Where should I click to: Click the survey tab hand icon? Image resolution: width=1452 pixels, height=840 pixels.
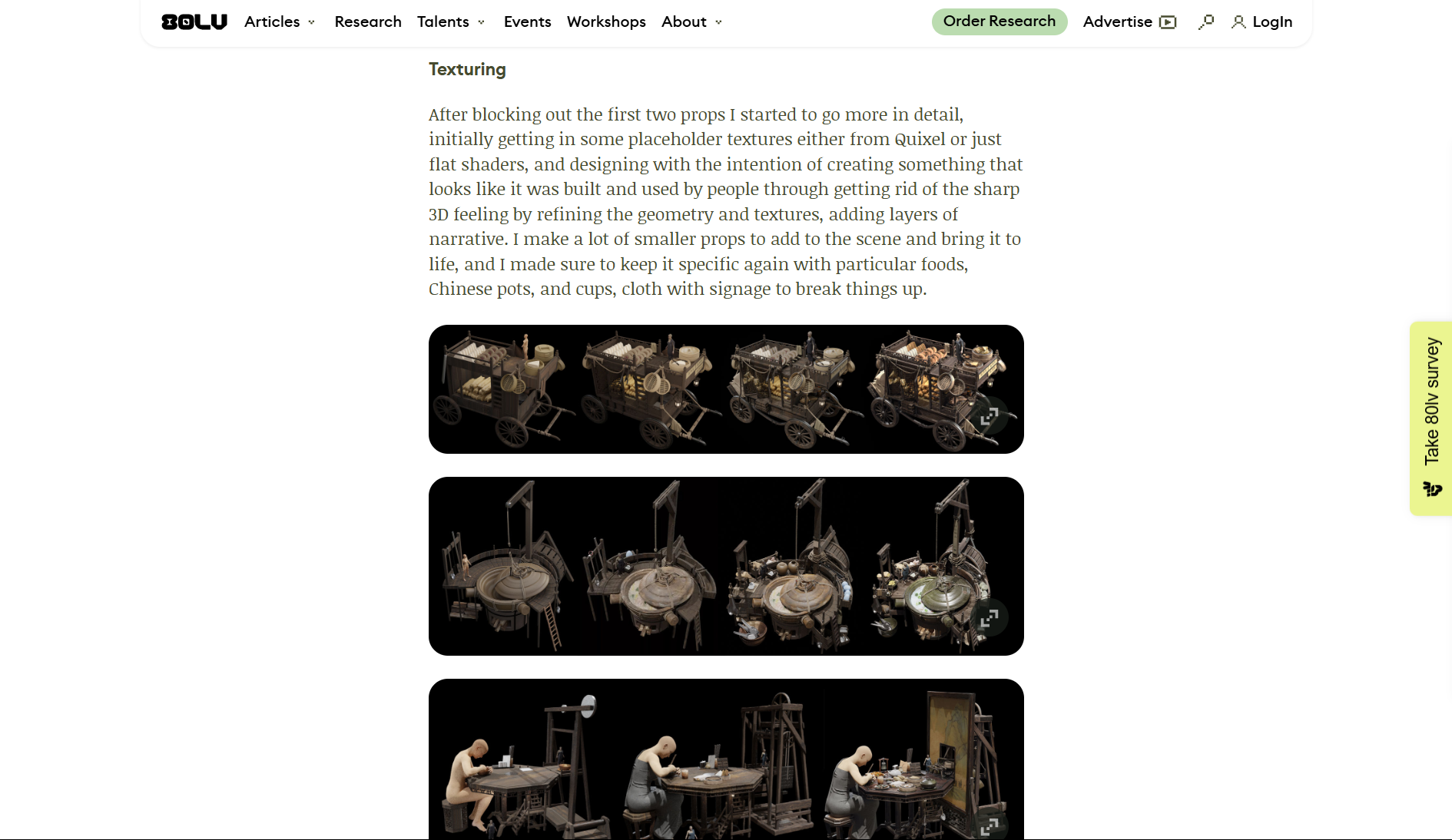pyautogui.click(x=1432, y=489)
